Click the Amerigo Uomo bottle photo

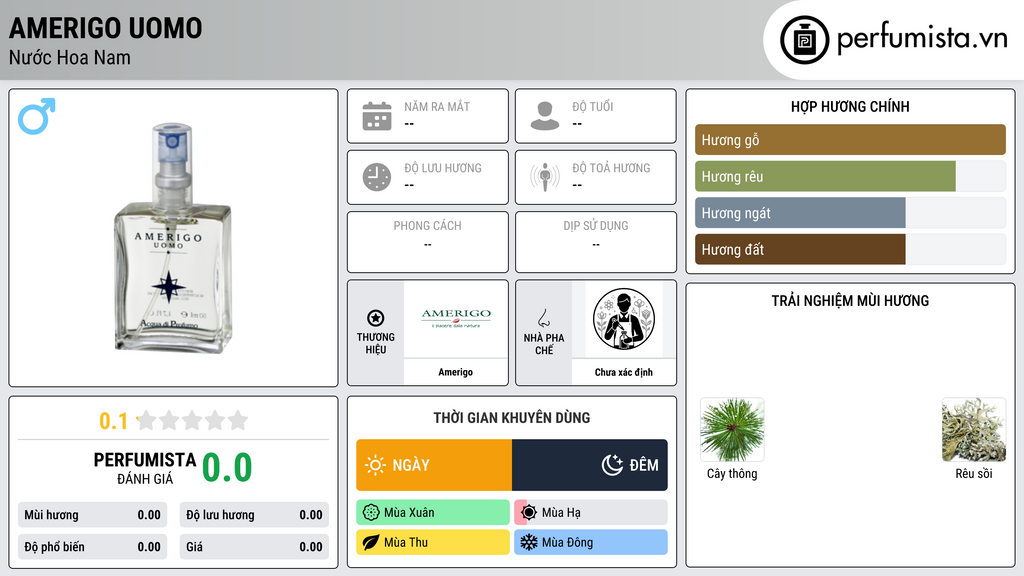[x=172, y=238]
